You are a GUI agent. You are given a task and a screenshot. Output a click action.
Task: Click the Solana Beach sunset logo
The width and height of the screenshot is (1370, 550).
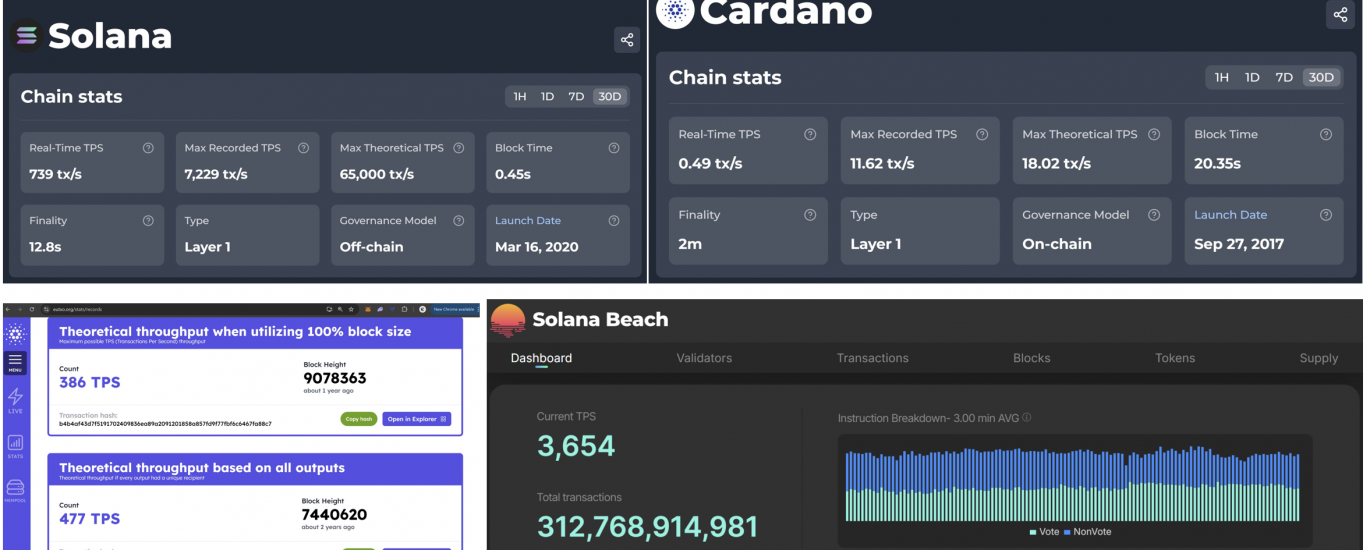click(x=507, y=320)
